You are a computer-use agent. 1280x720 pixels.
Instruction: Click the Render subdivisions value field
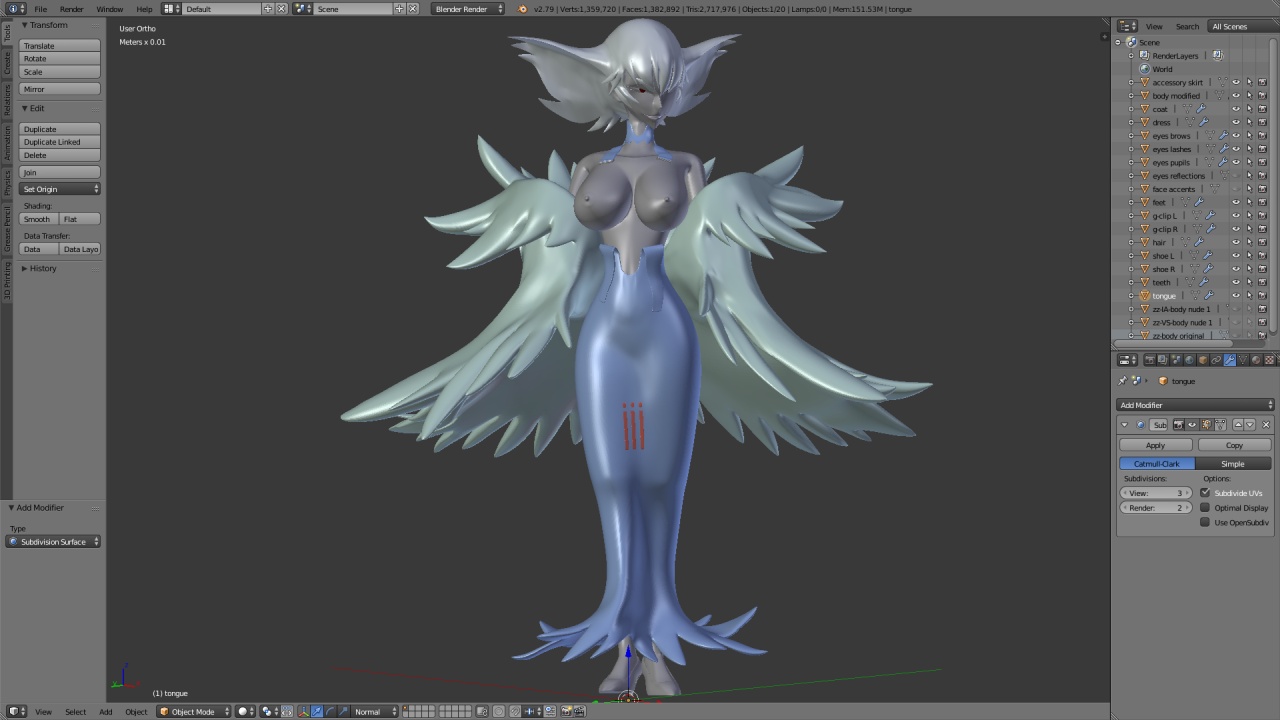pos(1156,508)
